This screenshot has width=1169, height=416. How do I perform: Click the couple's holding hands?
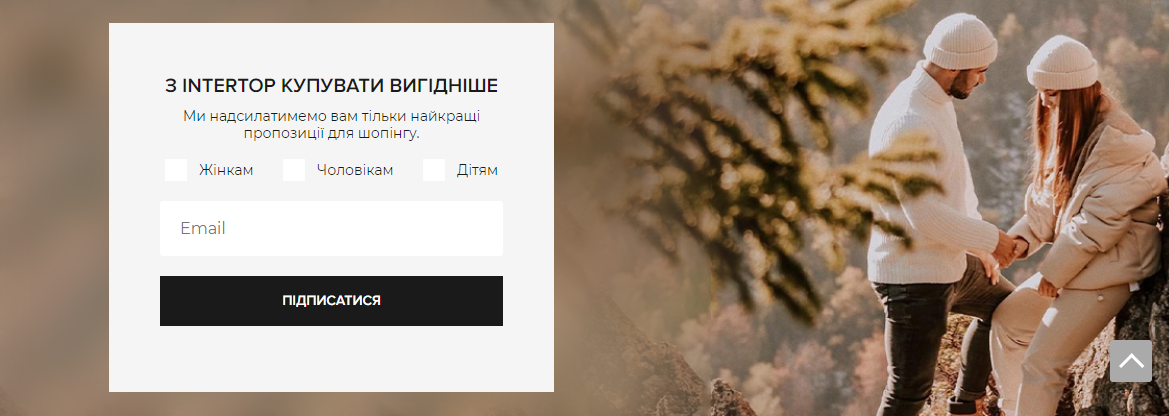(x=1009, y=248)
